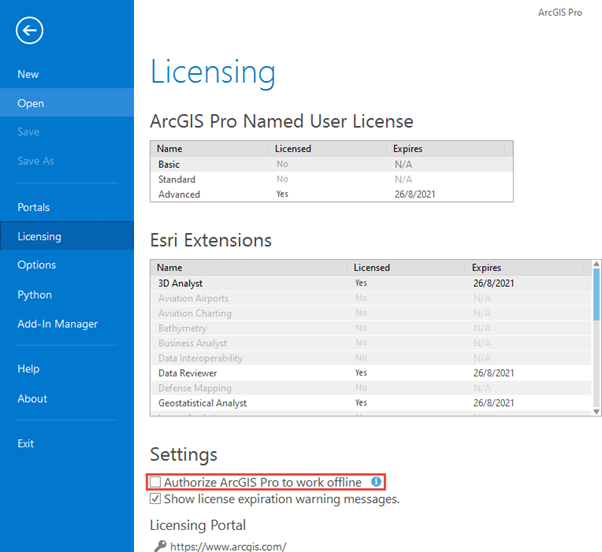Open Add-In Manager
The image size is (602, 552).
pyautogui.click(x=67, y=324)
